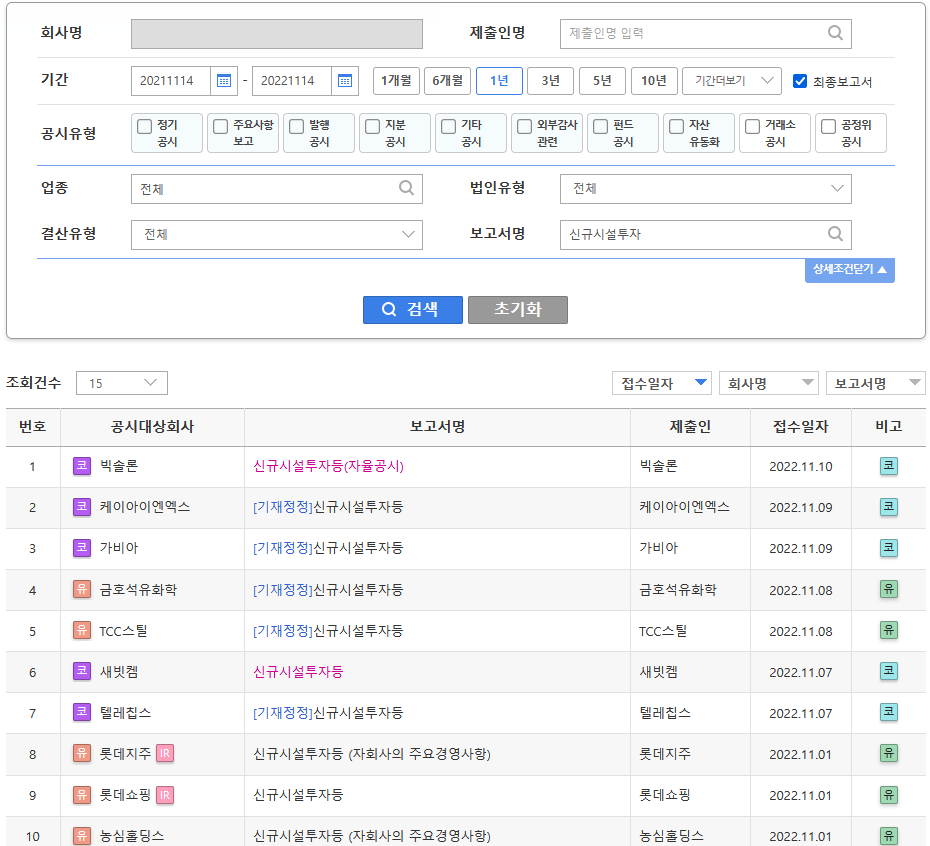Select the 6개월 period option
The image size is (930, 846).
click(448, 81)
